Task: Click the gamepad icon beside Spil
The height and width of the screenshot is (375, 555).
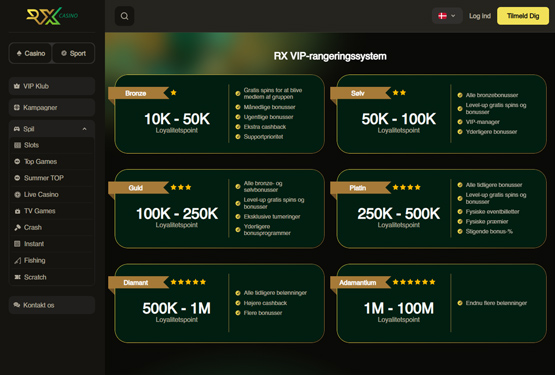Action: point(17,129)
